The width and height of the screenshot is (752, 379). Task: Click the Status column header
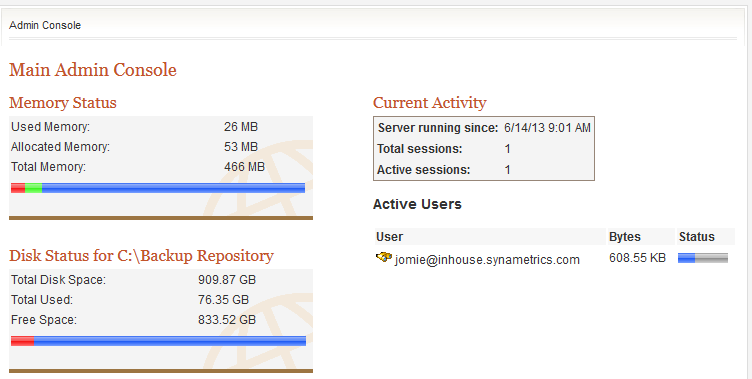point(697,237)
